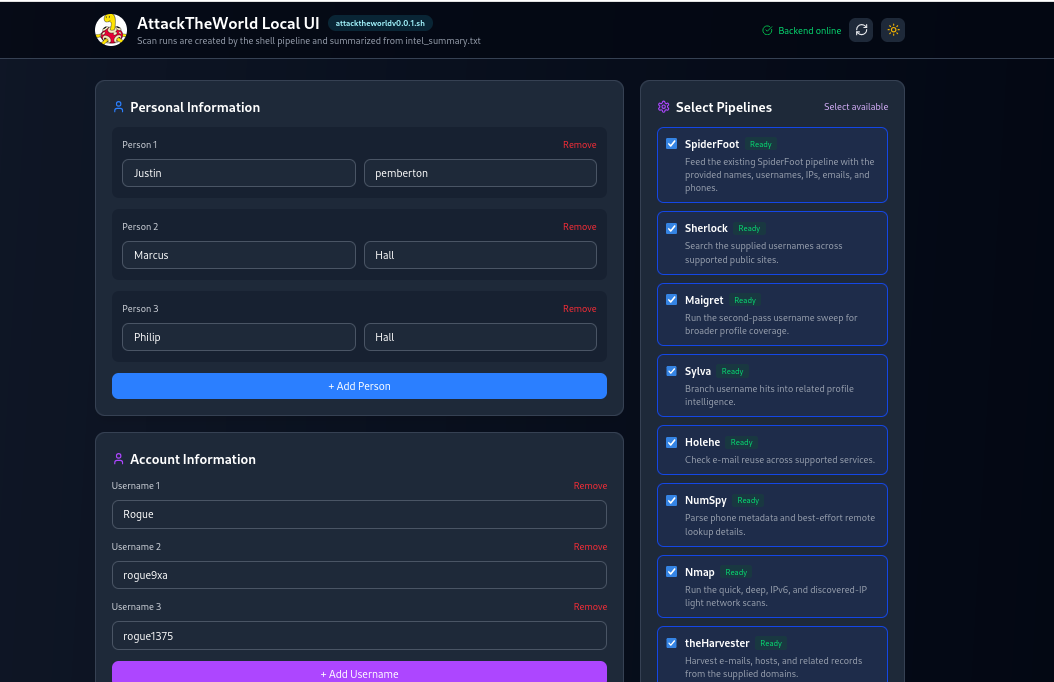This screenshot has width=1054, height=682.
Task: Click the Username 2 label
Action: click(136, 547)
